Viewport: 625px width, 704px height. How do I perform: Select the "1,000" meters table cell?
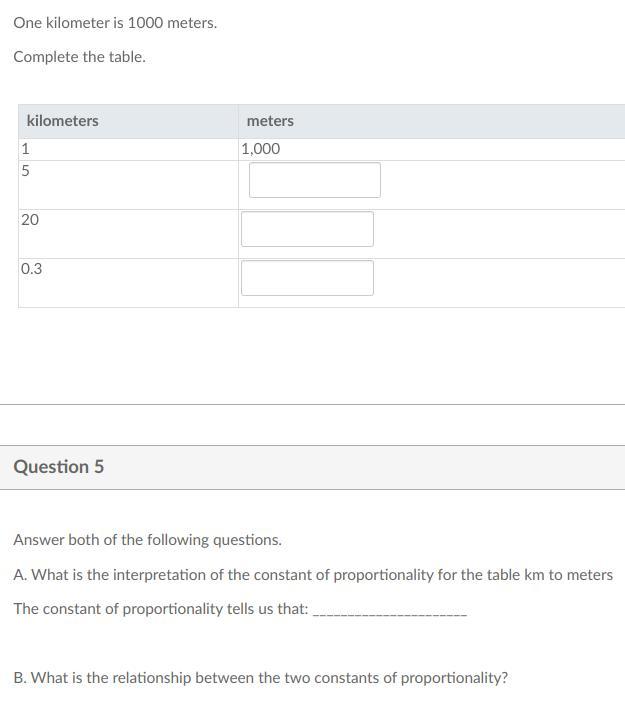click(x=261, y=149)
